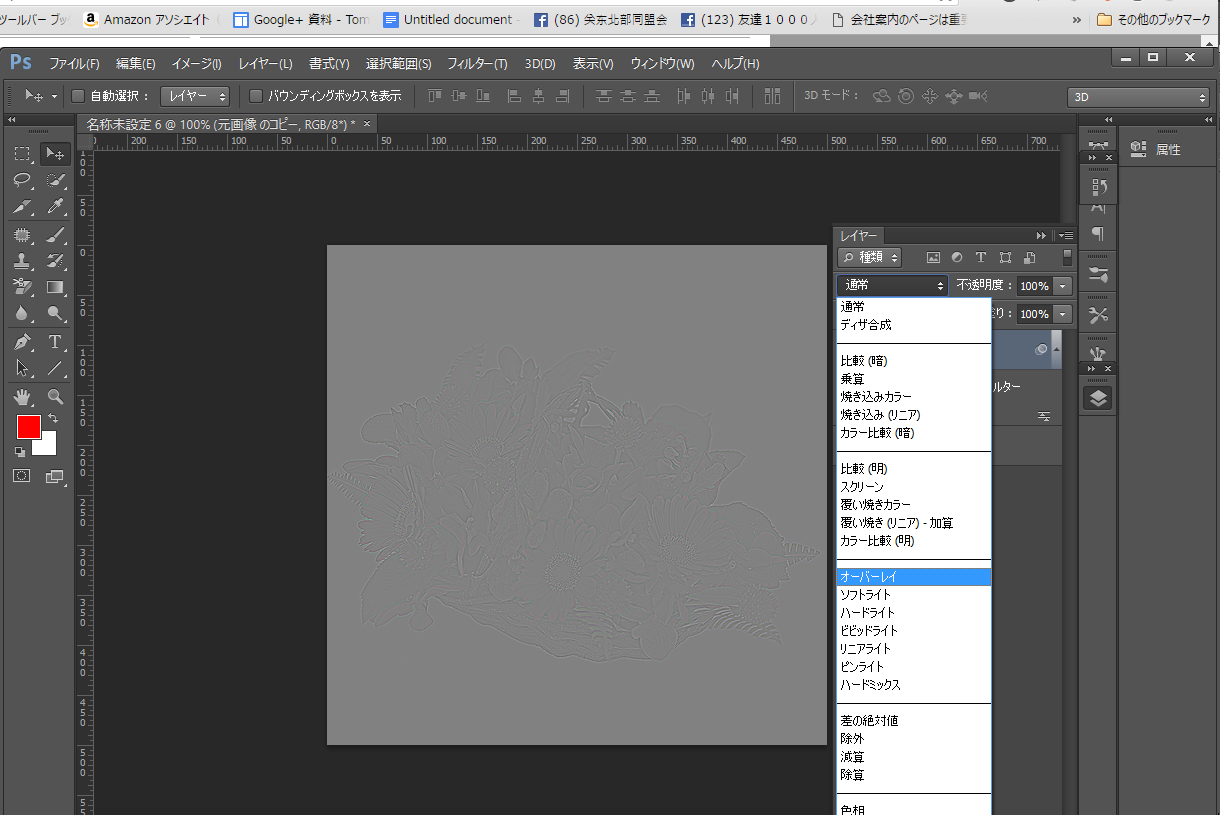Image resolution: width=1220 pixels, height=815 pixels.
Task: Select the Path Selection tool
Action: [x=22, y=368]
